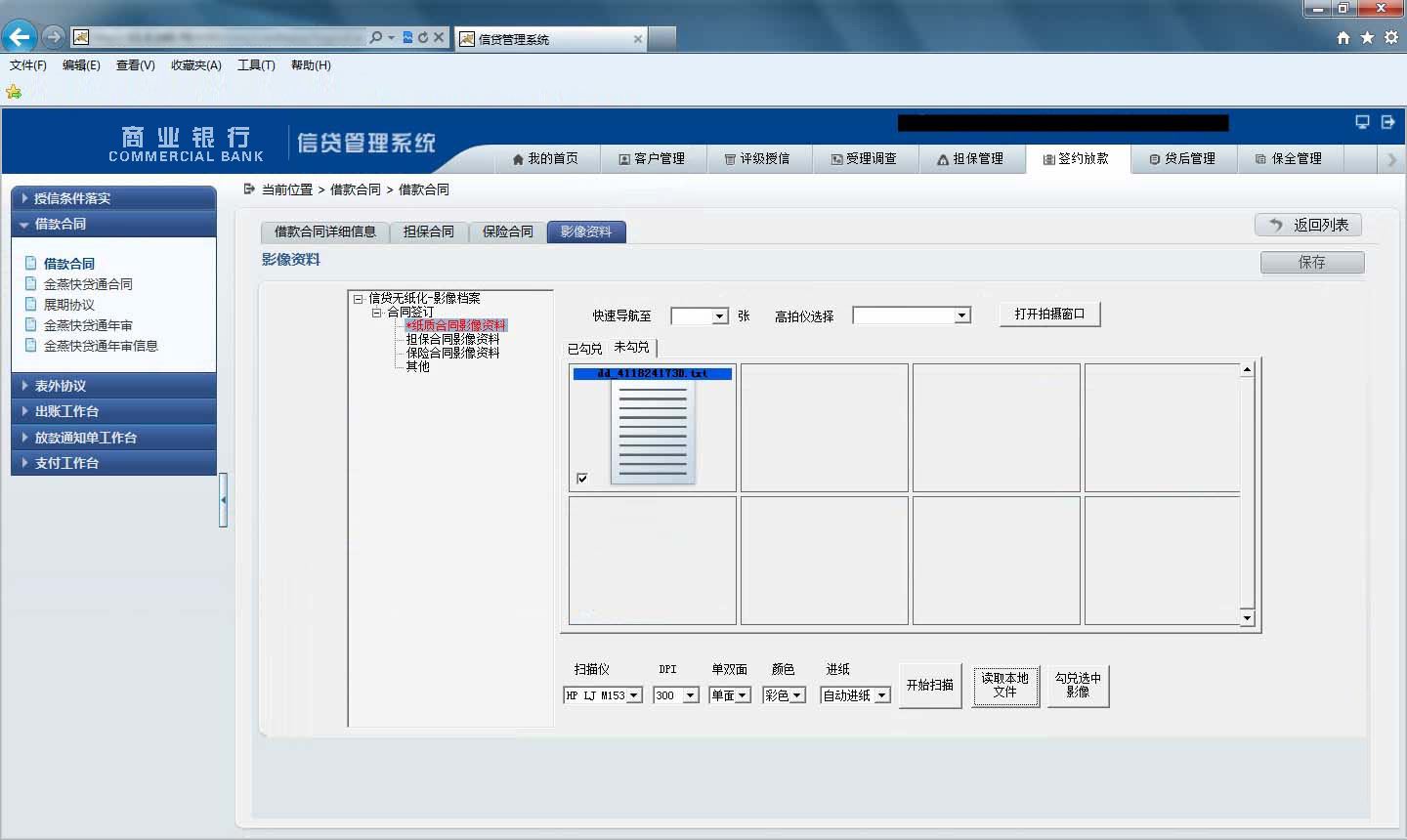
Task: Click the address bar search magnifier icon
Action: click(376, 37)
